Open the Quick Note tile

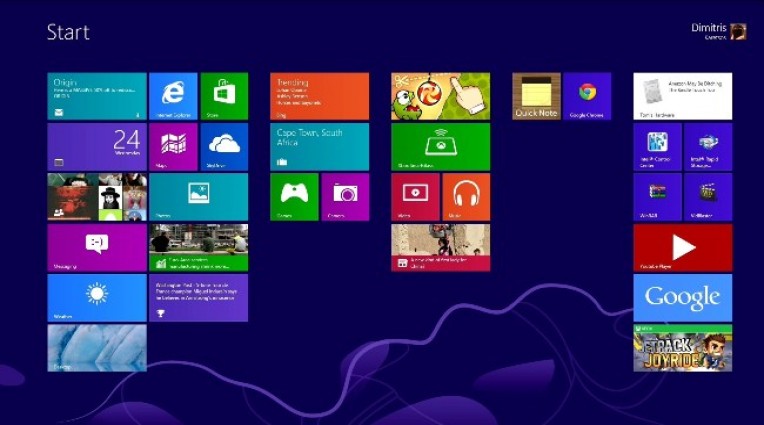click(x=536, y=96)
